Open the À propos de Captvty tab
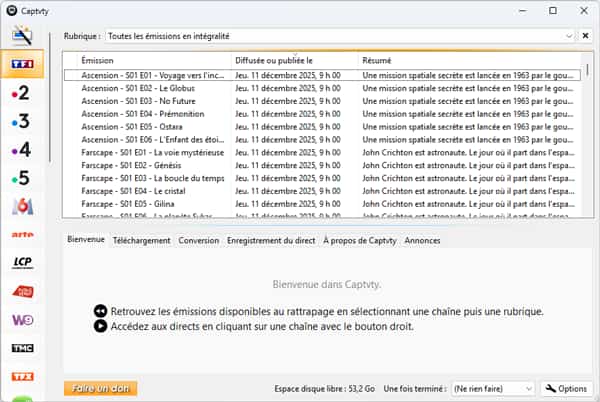Screen dimensions: 600x402 click(x=360, y=241)
